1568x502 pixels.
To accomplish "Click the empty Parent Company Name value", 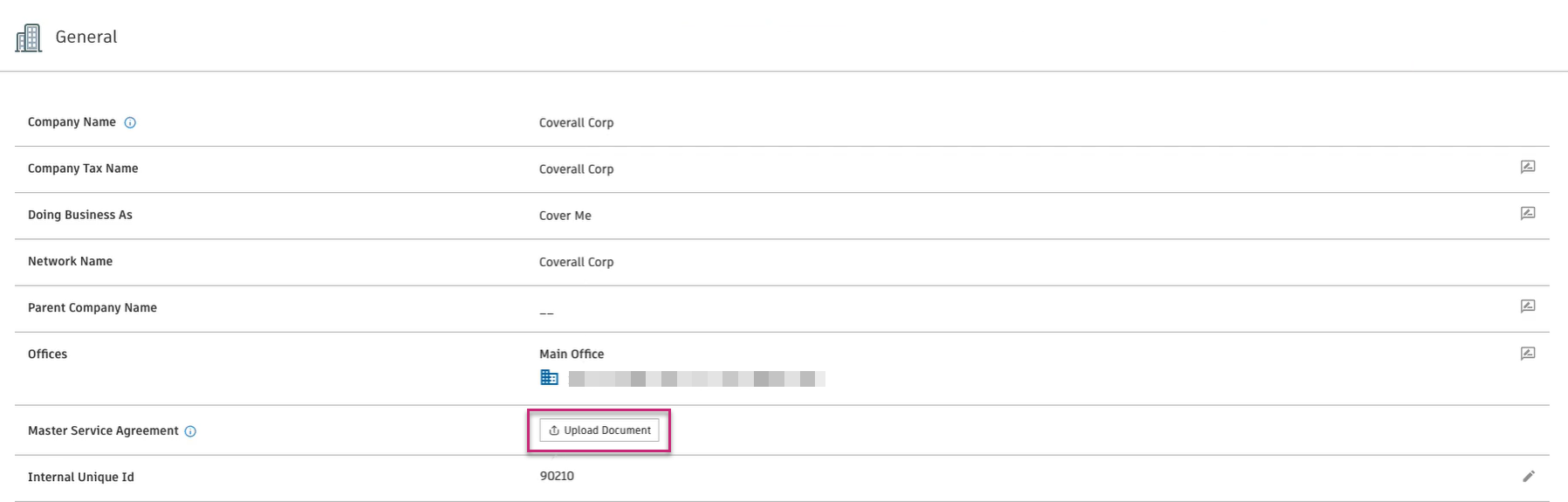I will pos(546,311).
